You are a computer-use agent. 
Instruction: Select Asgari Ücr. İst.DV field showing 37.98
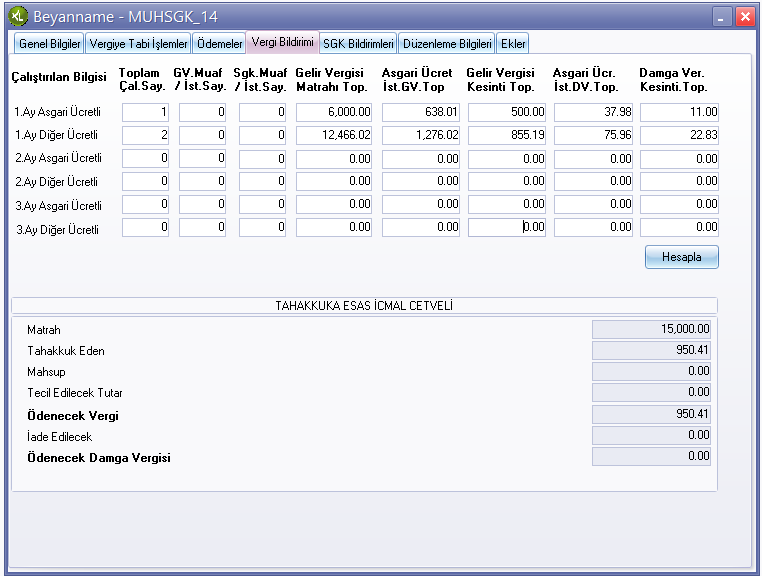tap(593, 112)
